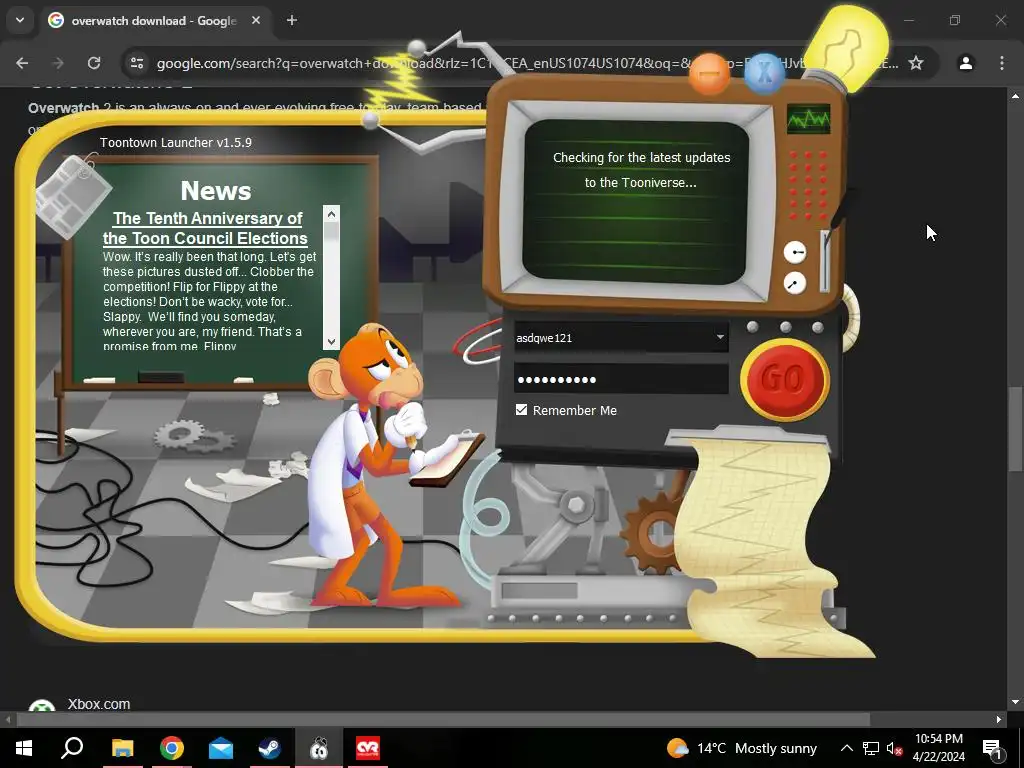The width and height of the screenshot is (1024, 768).
Task: Select the overwatch download Google tab
Action: (x=155, y=20)
